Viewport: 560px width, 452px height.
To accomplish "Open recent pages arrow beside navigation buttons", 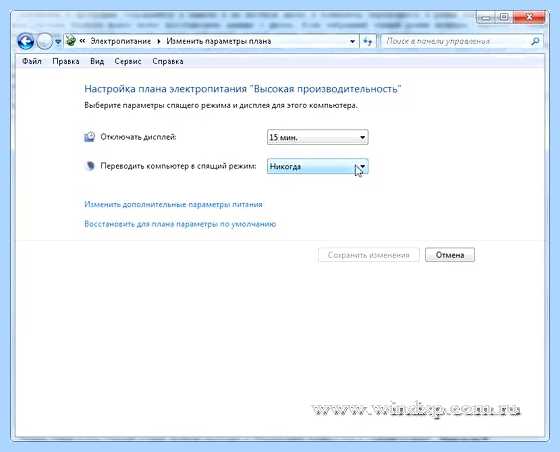I will pos(58,42).
